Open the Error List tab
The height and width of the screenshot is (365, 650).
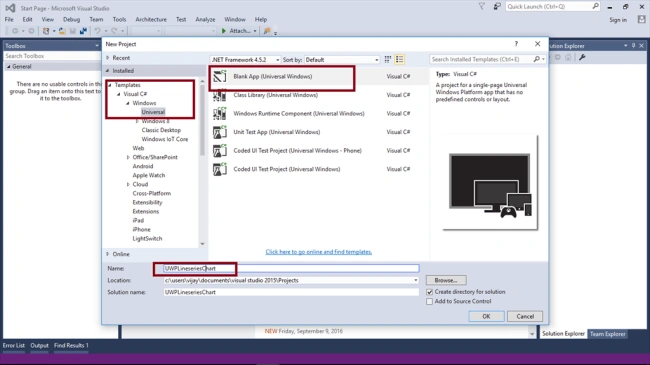click(x=14, y=346)
